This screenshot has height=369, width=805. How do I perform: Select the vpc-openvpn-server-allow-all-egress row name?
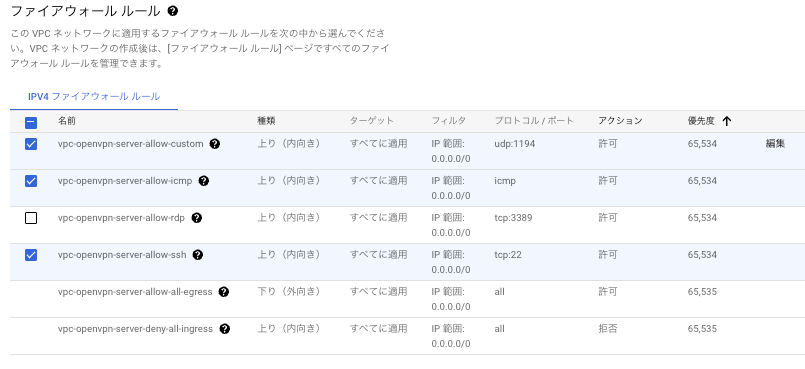point(135,292)
